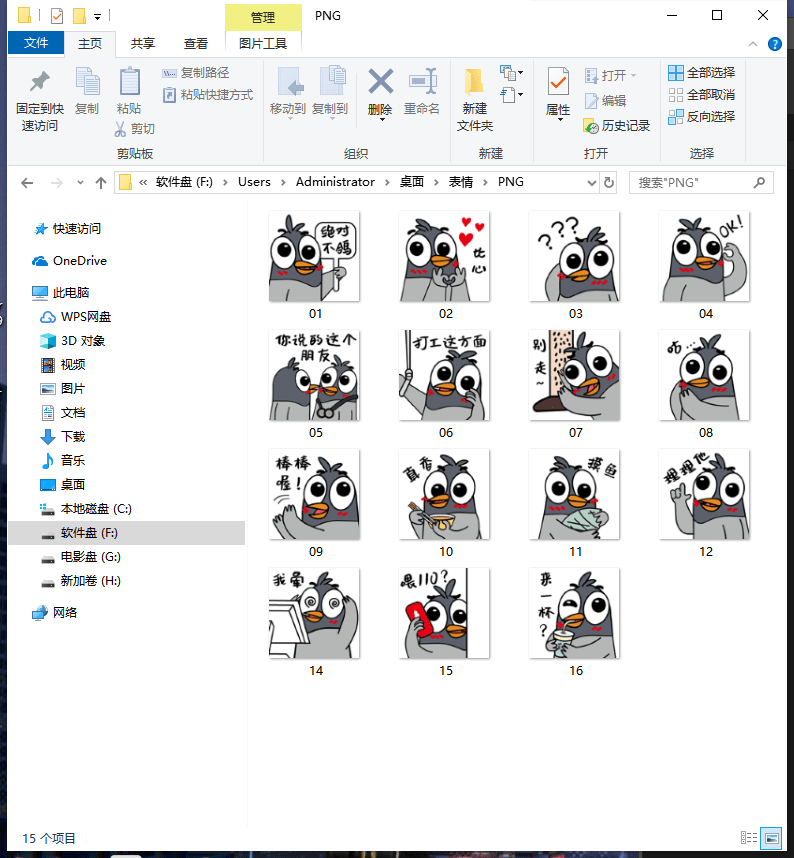Click the Properties (属性) icon

pyautogui.click(x=558, y=83)
